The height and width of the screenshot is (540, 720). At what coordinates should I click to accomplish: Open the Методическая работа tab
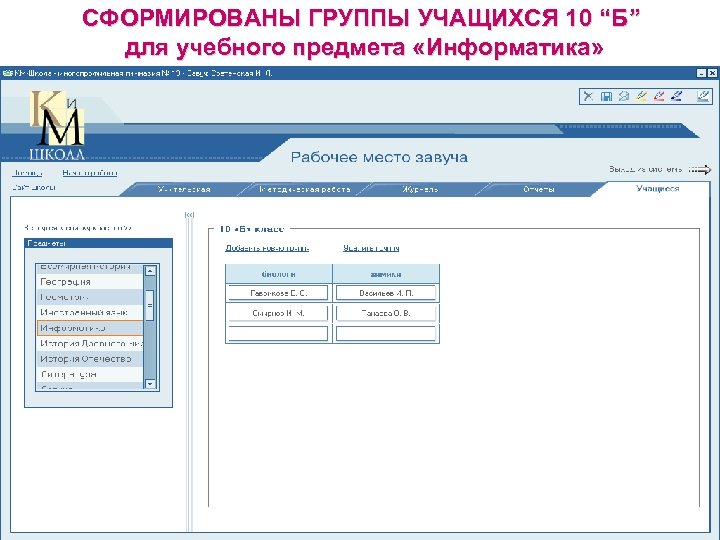pyautogui.click(x=304, y=189)
